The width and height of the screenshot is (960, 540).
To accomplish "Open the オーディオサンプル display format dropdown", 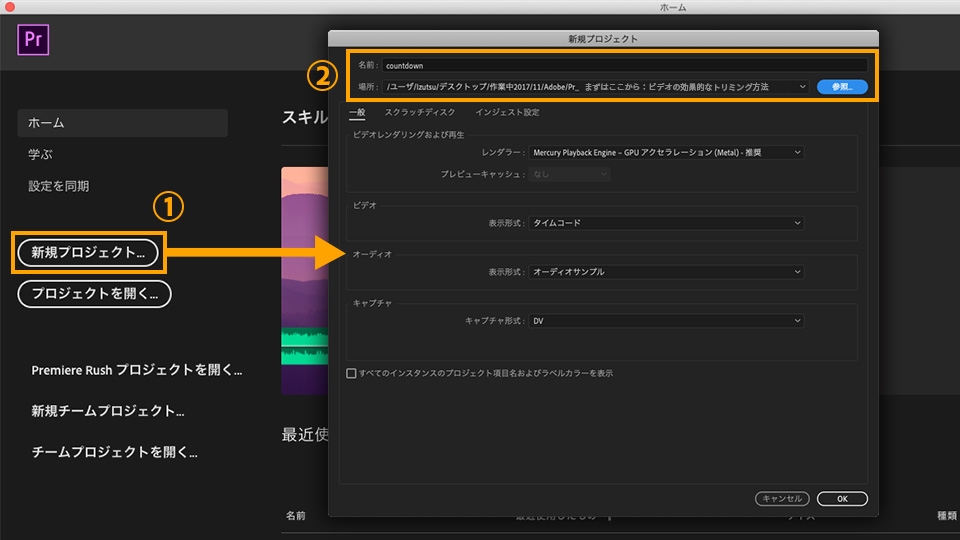I will 666,272.
